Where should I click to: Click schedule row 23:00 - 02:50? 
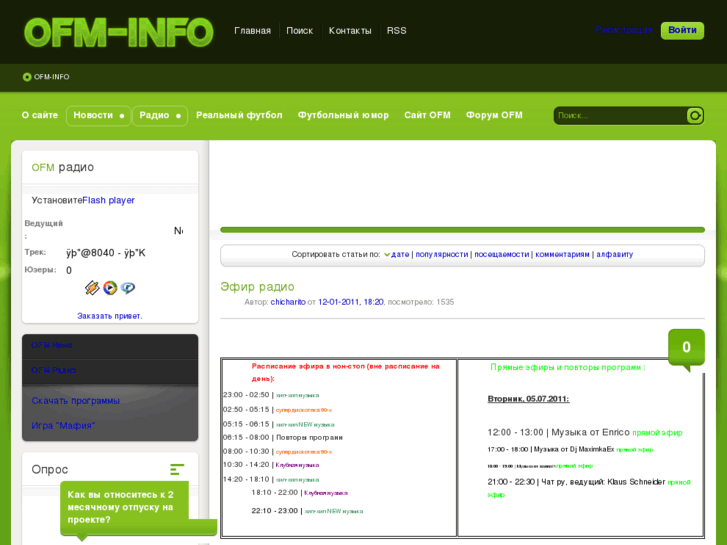(x=271, y=395)
